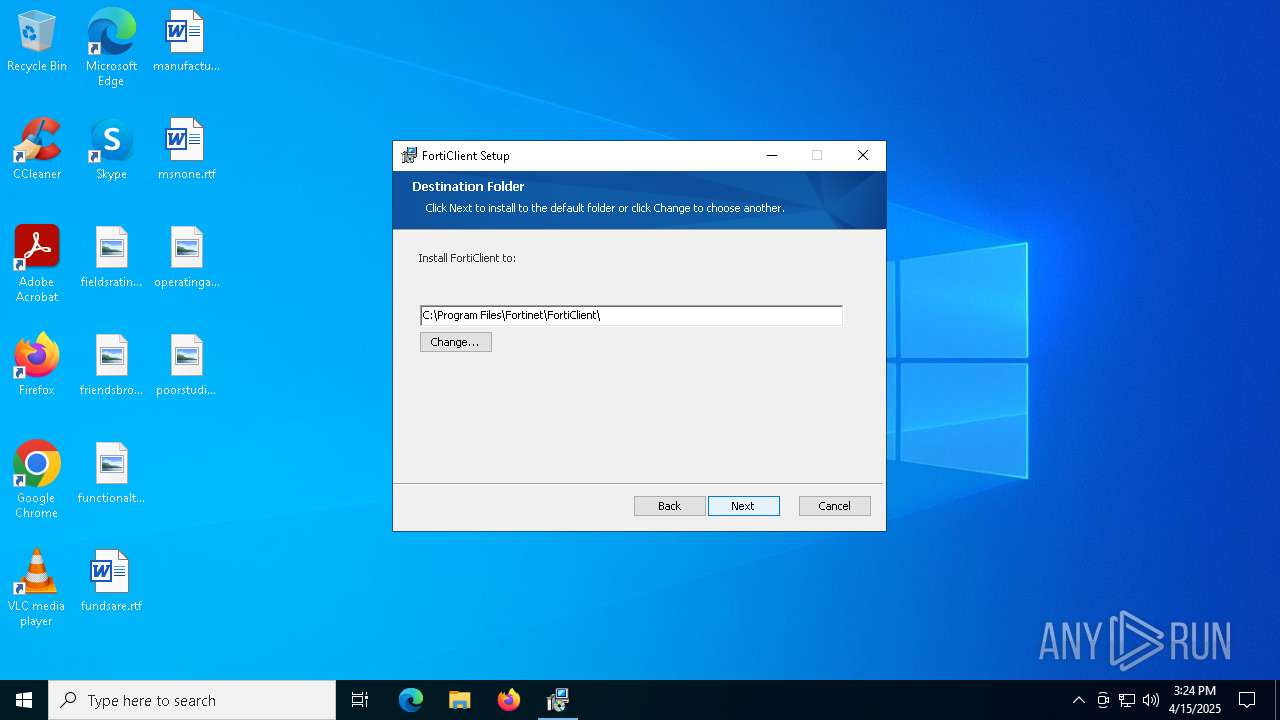
Task: Click the Next button in FortiClient Setup
Action: 743,506
